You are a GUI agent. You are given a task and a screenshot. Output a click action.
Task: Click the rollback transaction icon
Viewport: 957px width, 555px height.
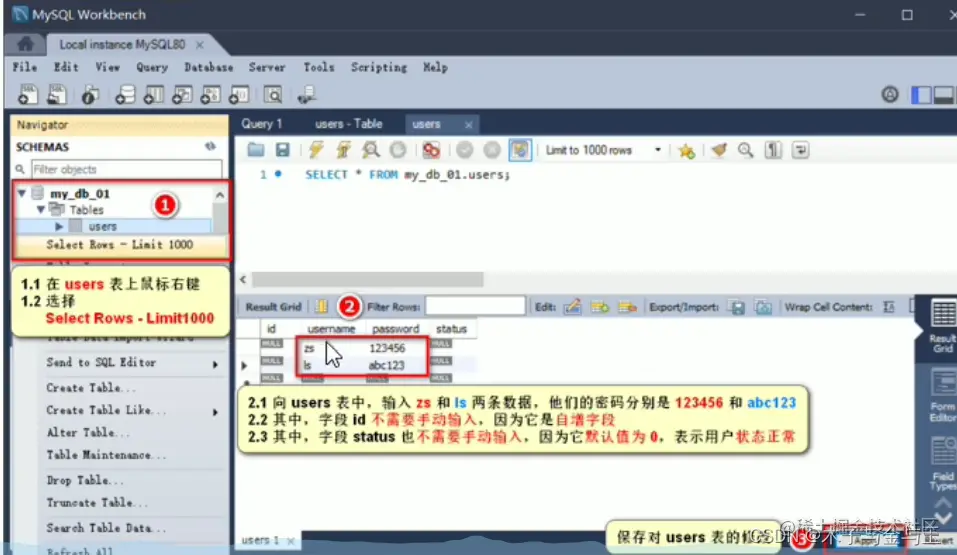coord(492,150)
